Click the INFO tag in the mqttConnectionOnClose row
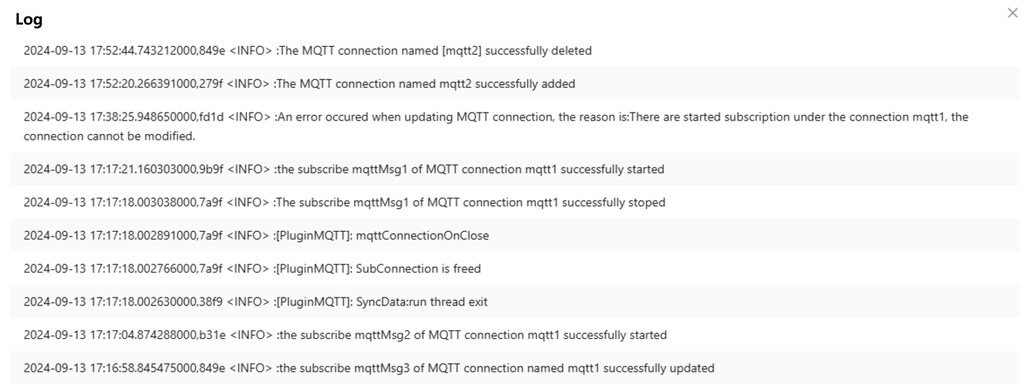Screen dimensions: 1024x392 click(x=248, y=236)
